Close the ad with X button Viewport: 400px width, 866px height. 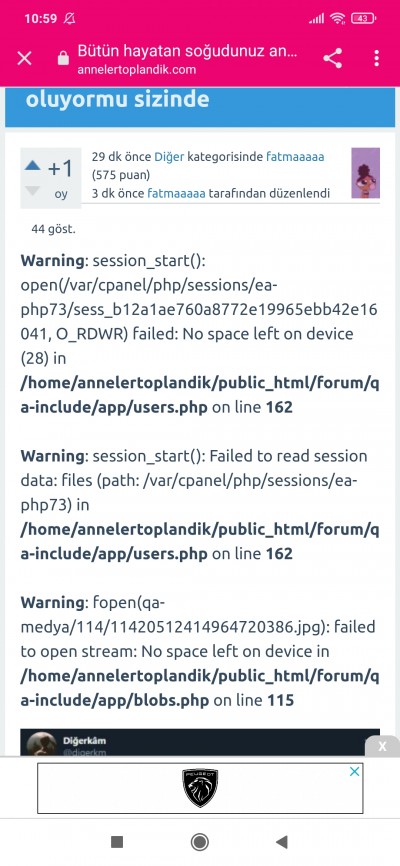382,746
